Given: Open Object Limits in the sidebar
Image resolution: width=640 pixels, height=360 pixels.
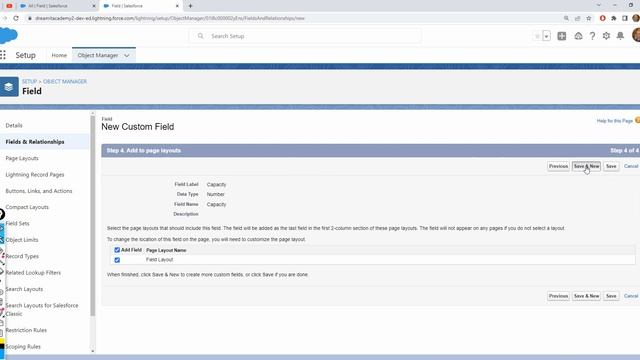Looking at the screenshot, I should click(22, 240).
